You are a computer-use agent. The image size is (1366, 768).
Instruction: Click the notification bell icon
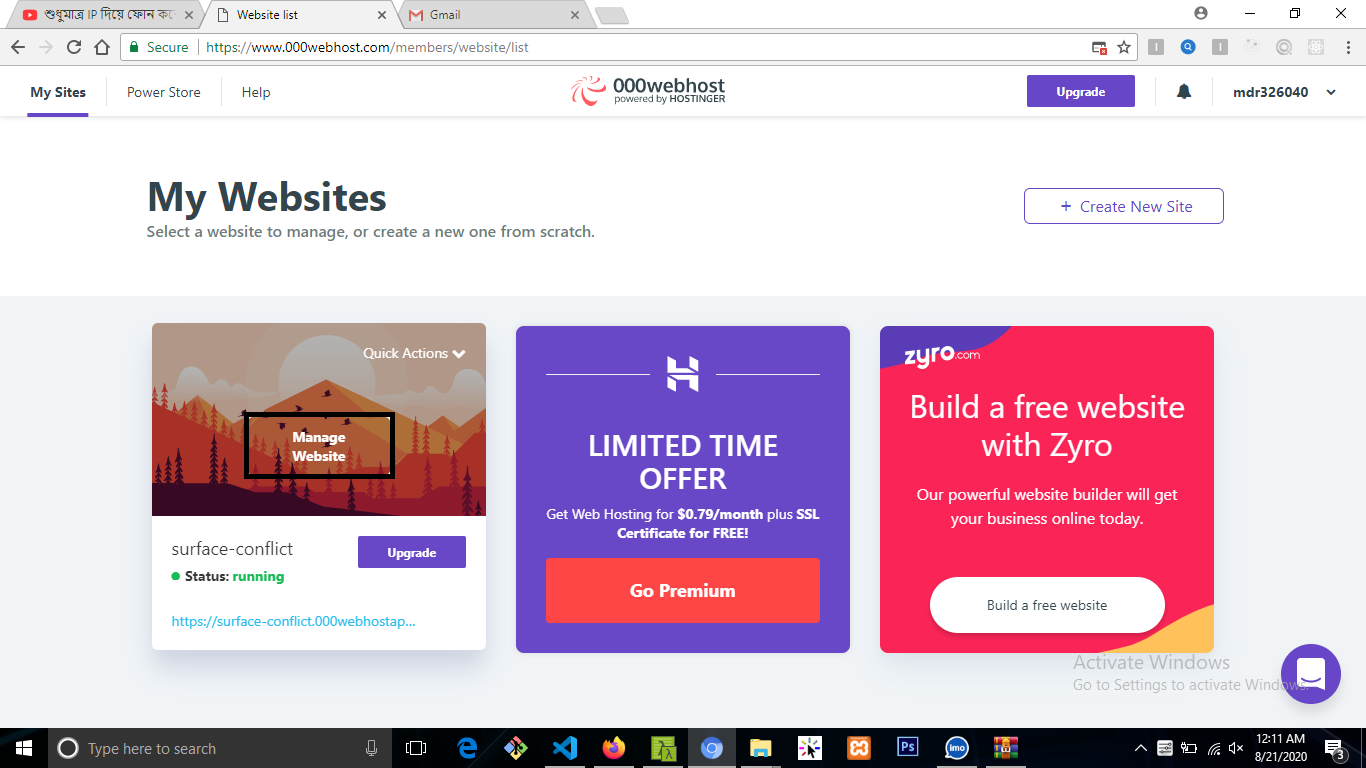pyautogui.click(x=1184, y=92)
